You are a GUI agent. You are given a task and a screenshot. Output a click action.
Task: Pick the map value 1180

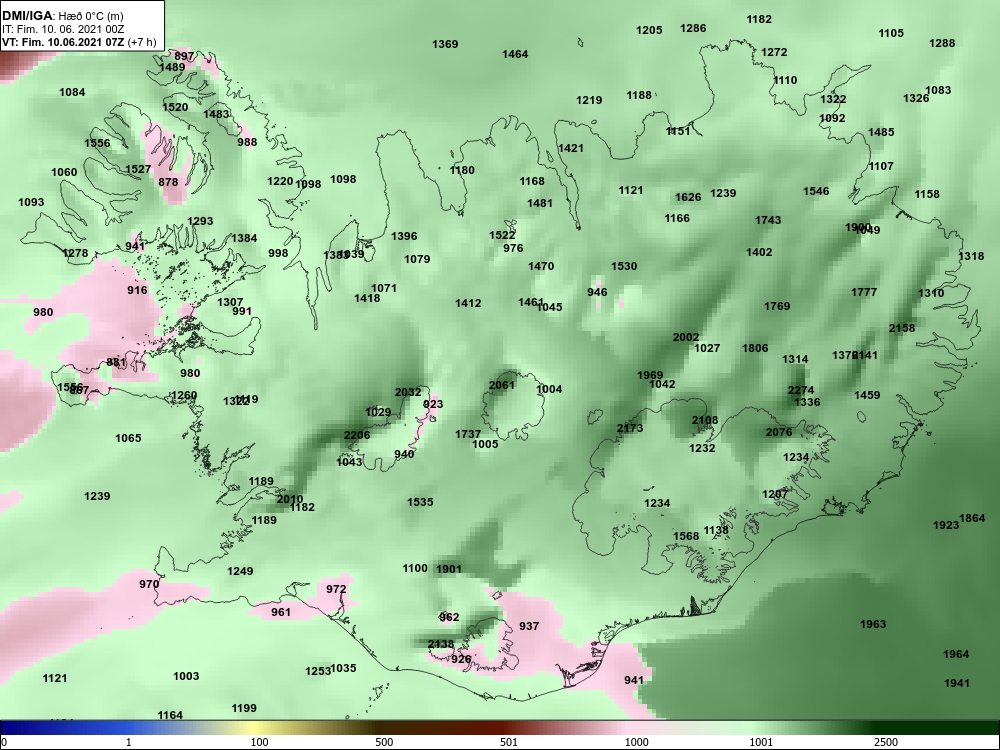click(x=462, y=170)
